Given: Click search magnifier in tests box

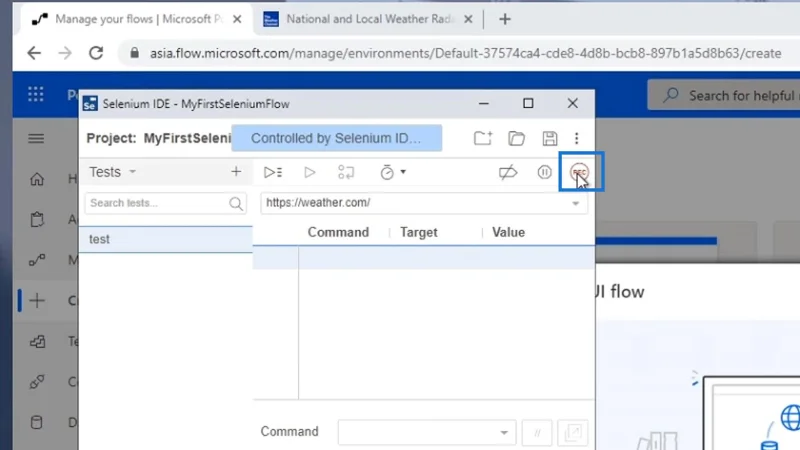Looking at the screenshot, I should [x=236, y=204].
